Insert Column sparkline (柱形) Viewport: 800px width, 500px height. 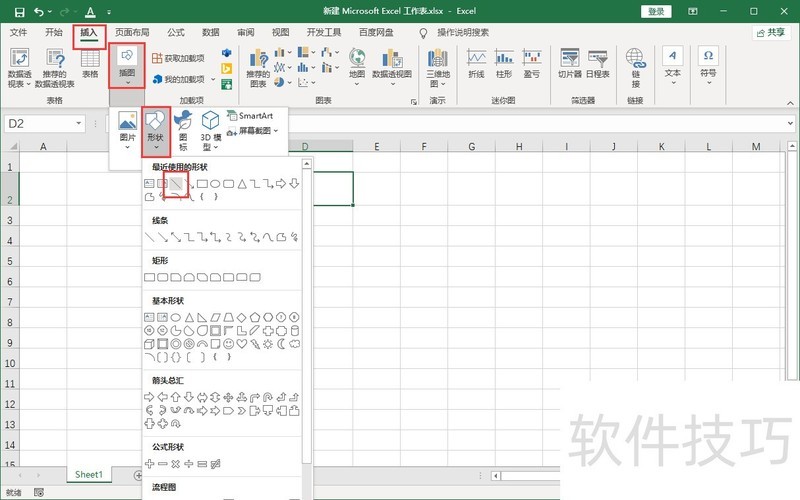click(504, 64)
